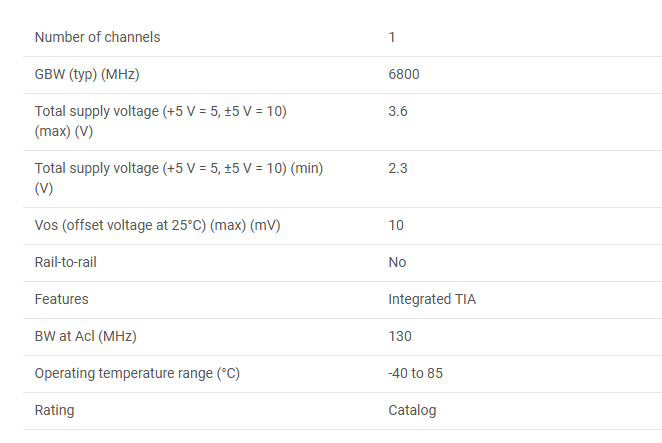
Task: Click the Vos offset voltage label
Action: [x=157, y=225]
